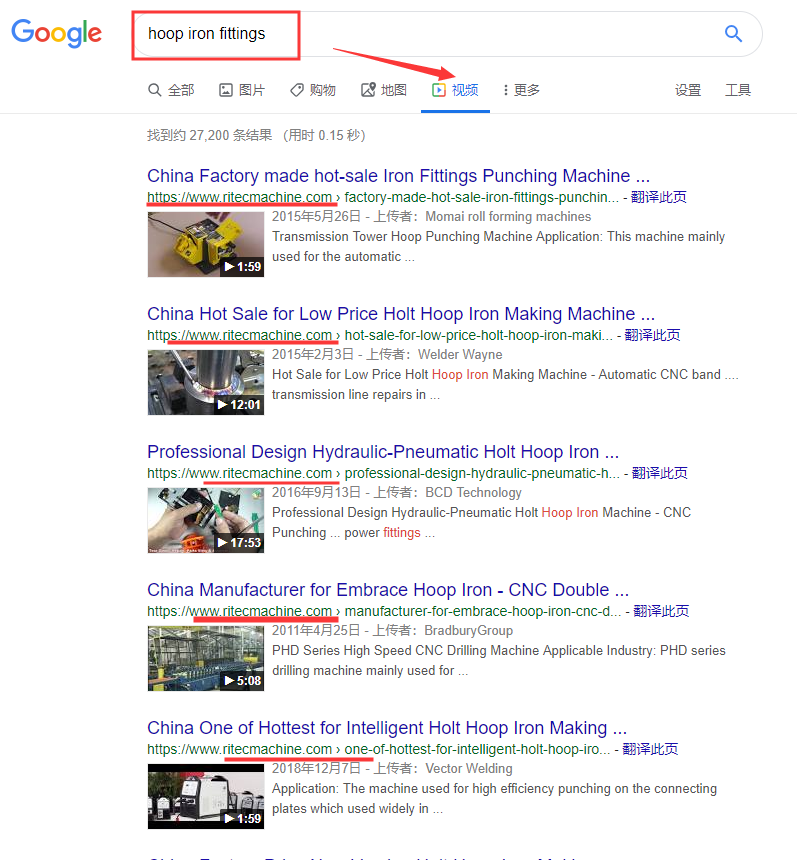
Task: Switch to the 全部 all results tab
Action: [171, 90]
